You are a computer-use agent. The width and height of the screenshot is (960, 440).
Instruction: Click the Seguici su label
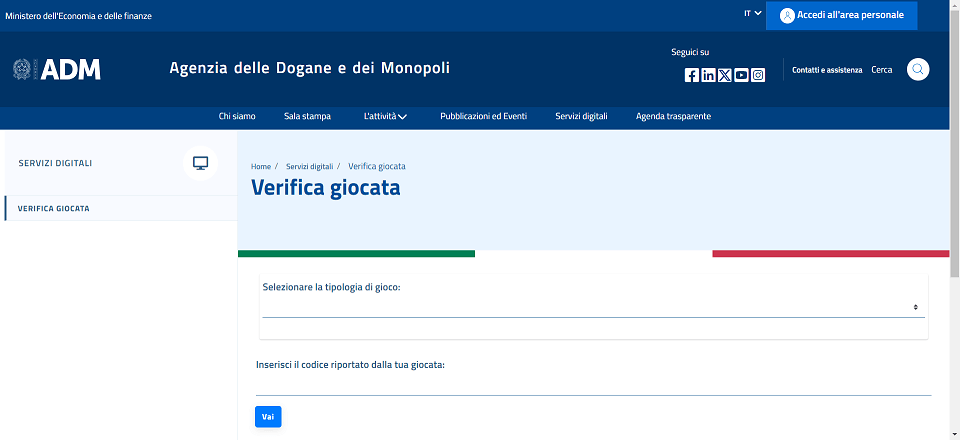(x=690, y=52)
